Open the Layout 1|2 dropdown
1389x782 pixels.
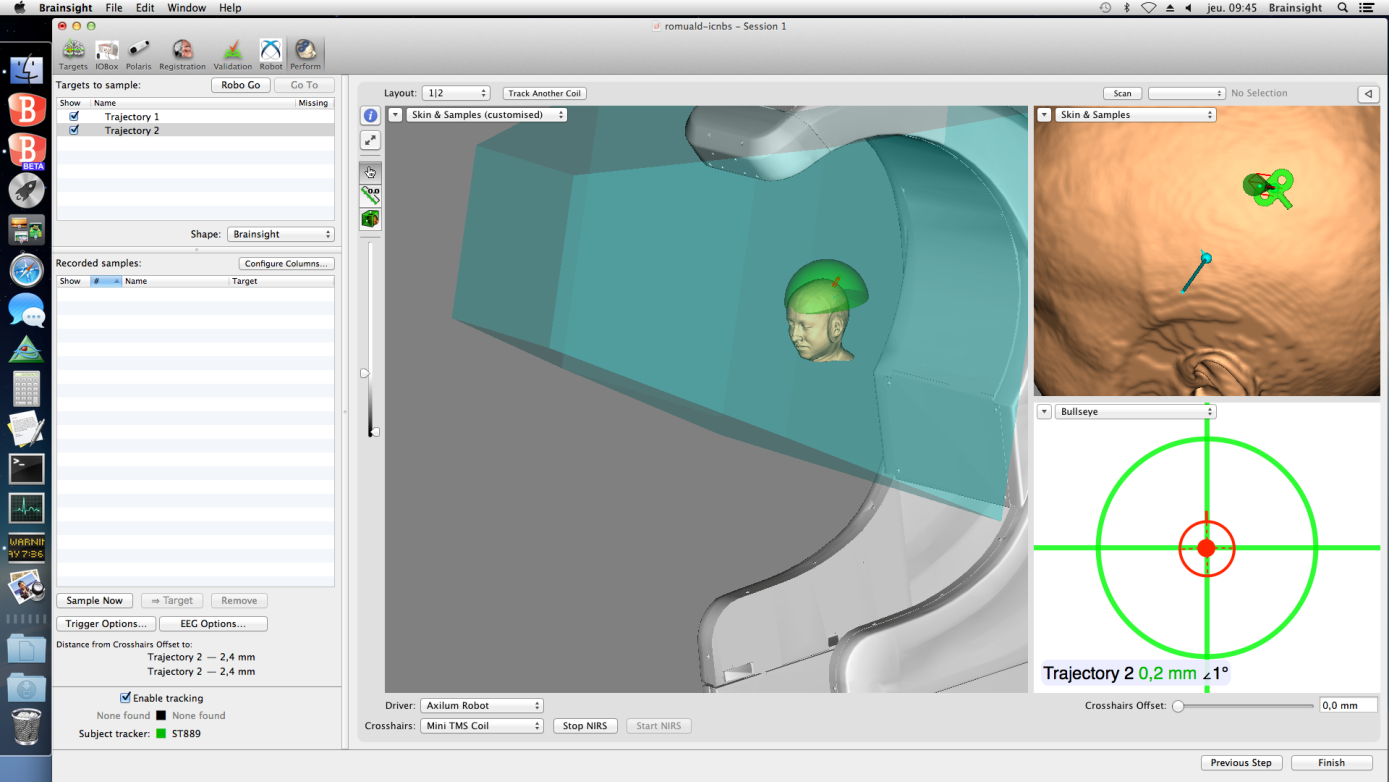(x=456, y=93)
